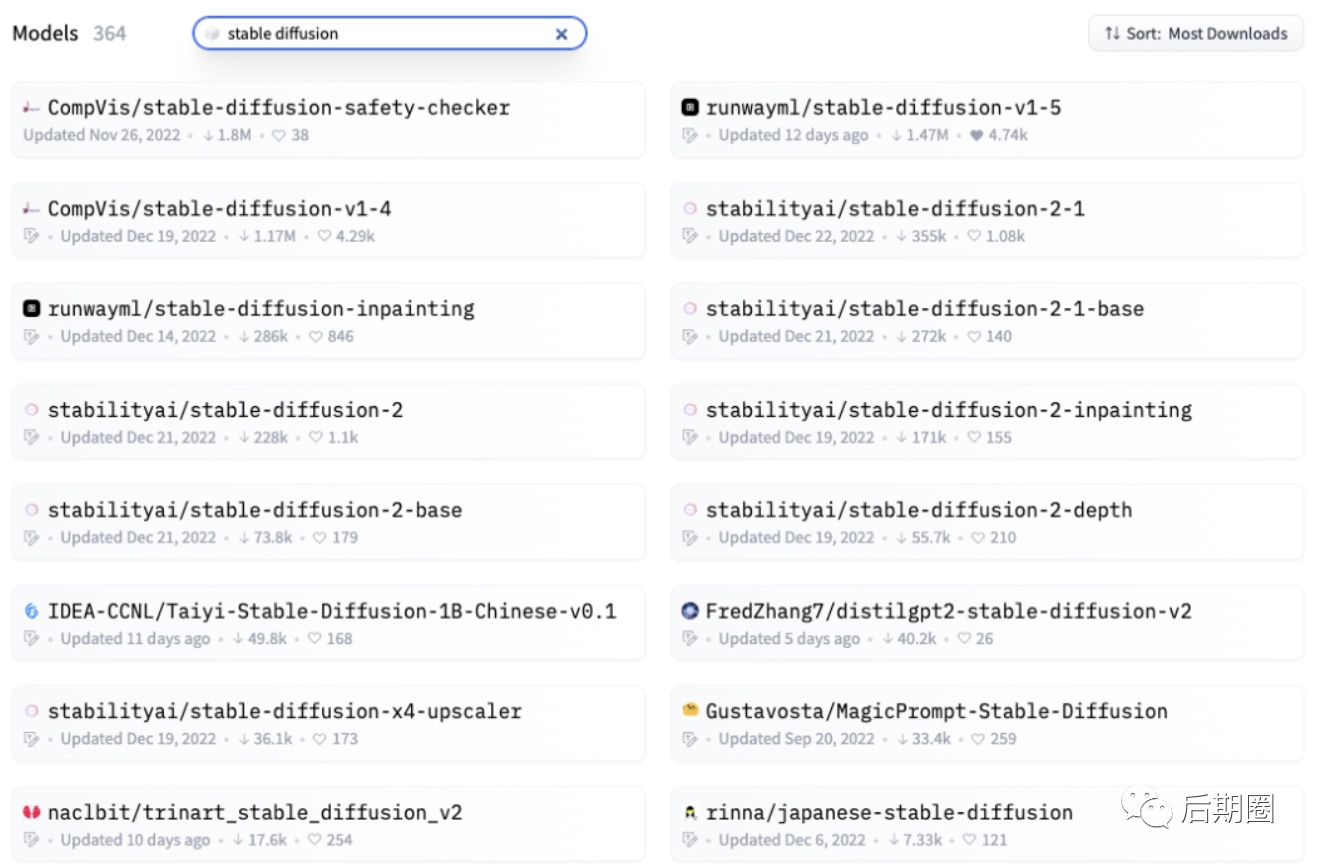Screen dimensions: 1318x866
Task: Click the task-type icon under distilgpt2-stable-diffusion-v2
Action: click(x=689, y=638)
